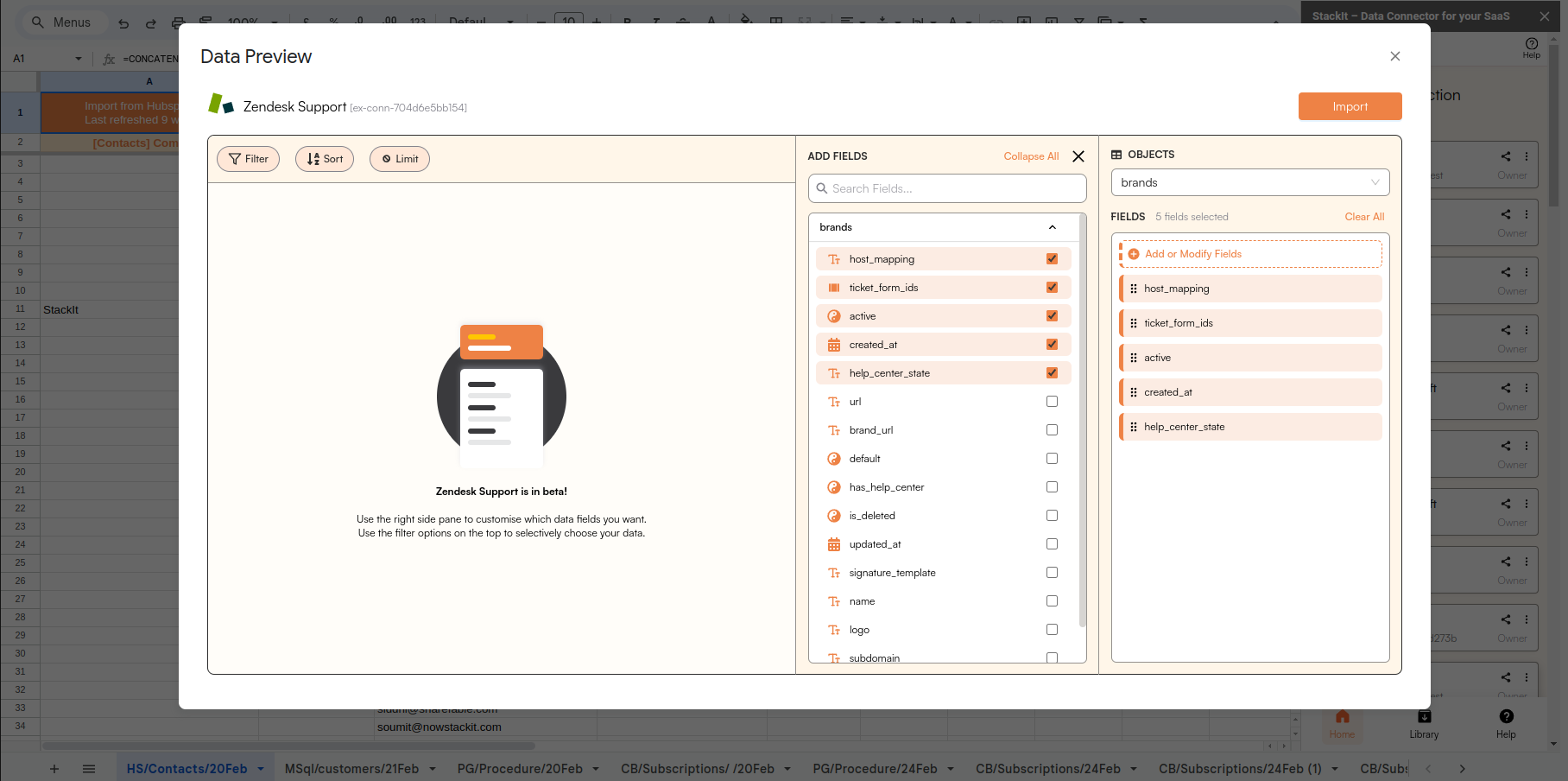The width and height of the screenshot is (1568, 781).
Task: Open the Limit options
Action: (x=400, y=159)
